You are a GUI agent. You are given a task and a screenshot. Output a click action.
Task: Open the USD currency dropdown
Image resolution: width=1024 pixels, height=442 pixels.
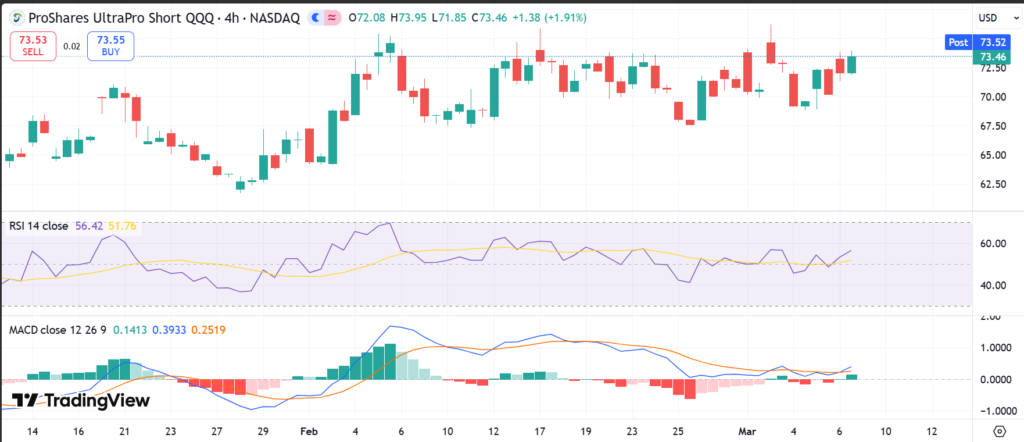point(987,18)
